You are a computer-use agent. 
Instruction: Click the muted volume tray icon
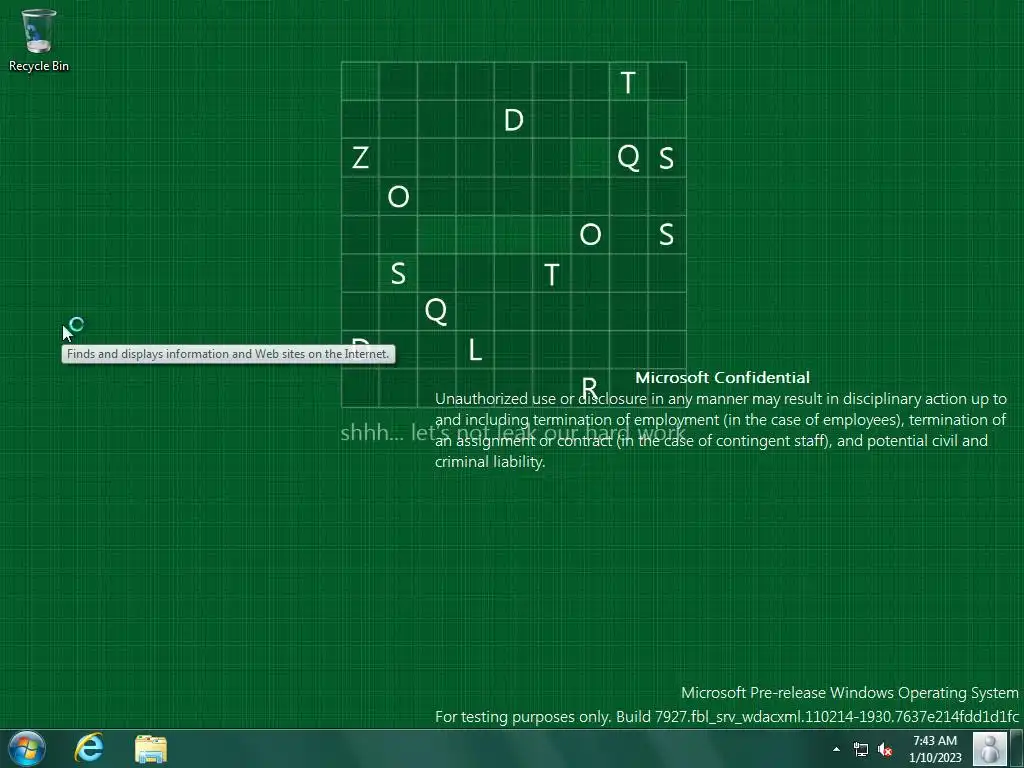pos(885,749)
